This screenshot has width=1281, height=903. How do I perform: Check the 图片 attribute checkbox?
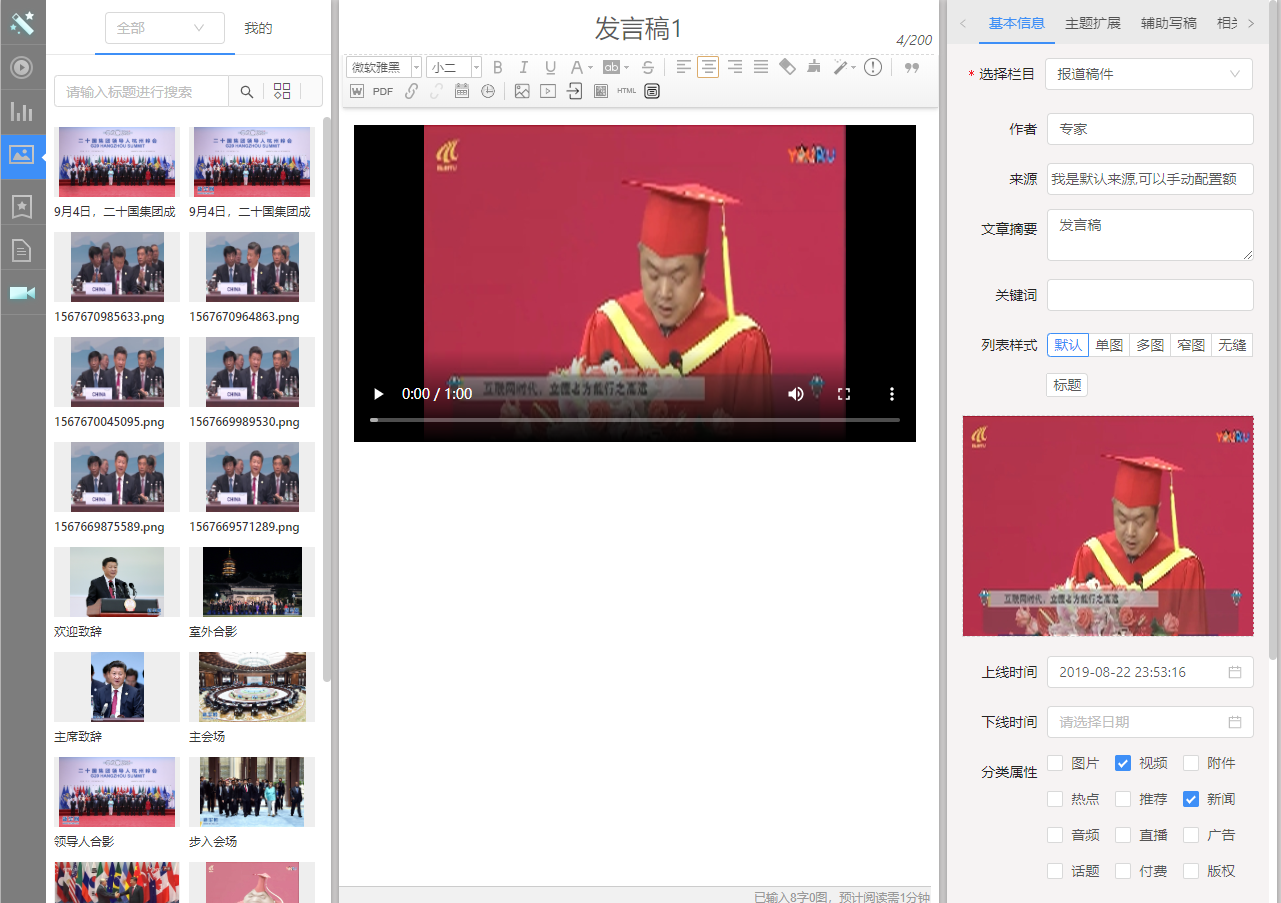coord(1055,763)
